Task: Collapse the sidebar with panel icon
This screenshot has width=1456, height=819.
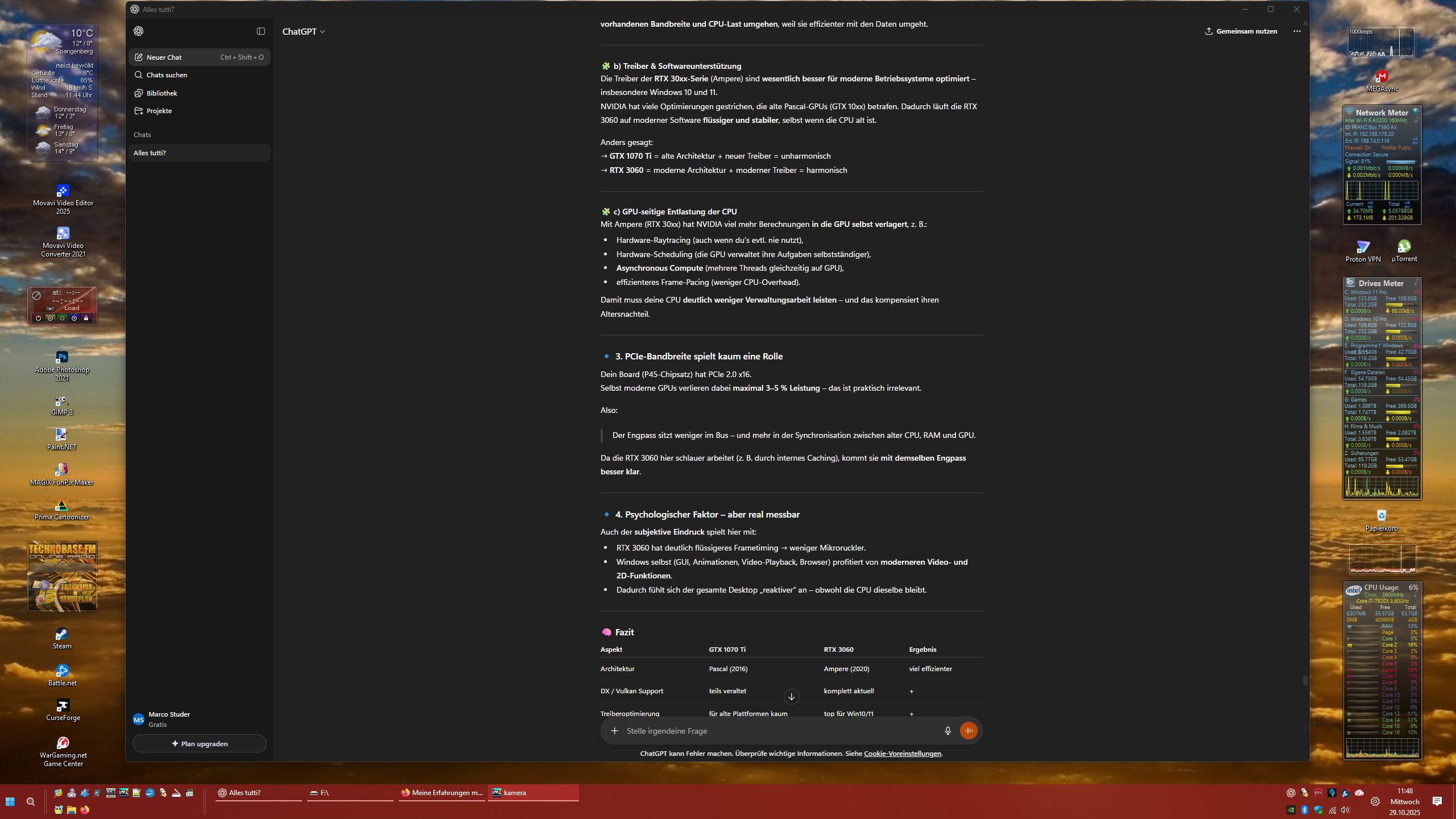Action: [x=260, y=31]
